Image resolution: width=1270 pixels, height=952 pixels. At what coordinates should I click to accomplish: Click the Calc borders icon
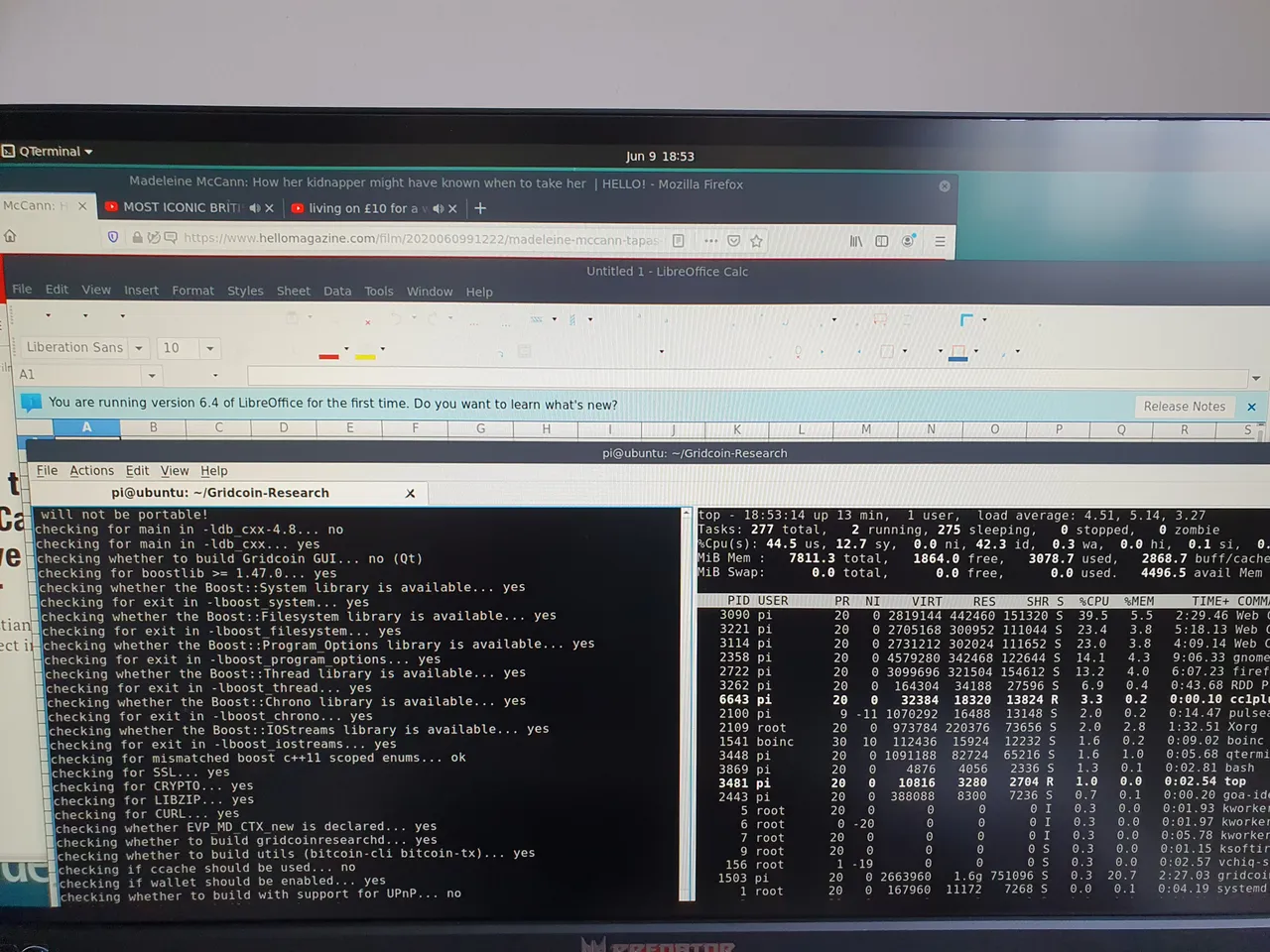887,351
